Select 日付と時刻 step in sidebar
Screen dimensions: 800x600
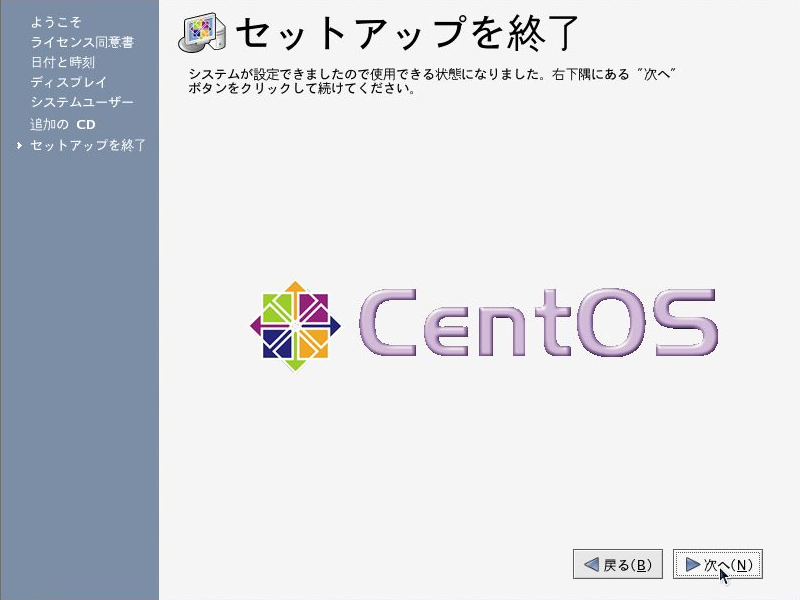pyautogui.click(x=63, y=62)
